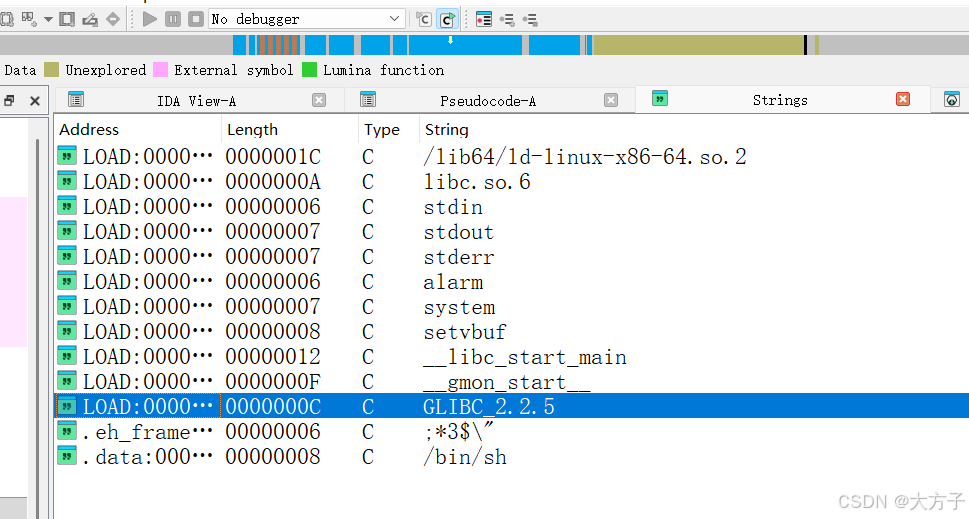The height and width of the screenshot is (519, 969).
Task: Click the last tracing icon in toolbar
Action: (530, 20)
